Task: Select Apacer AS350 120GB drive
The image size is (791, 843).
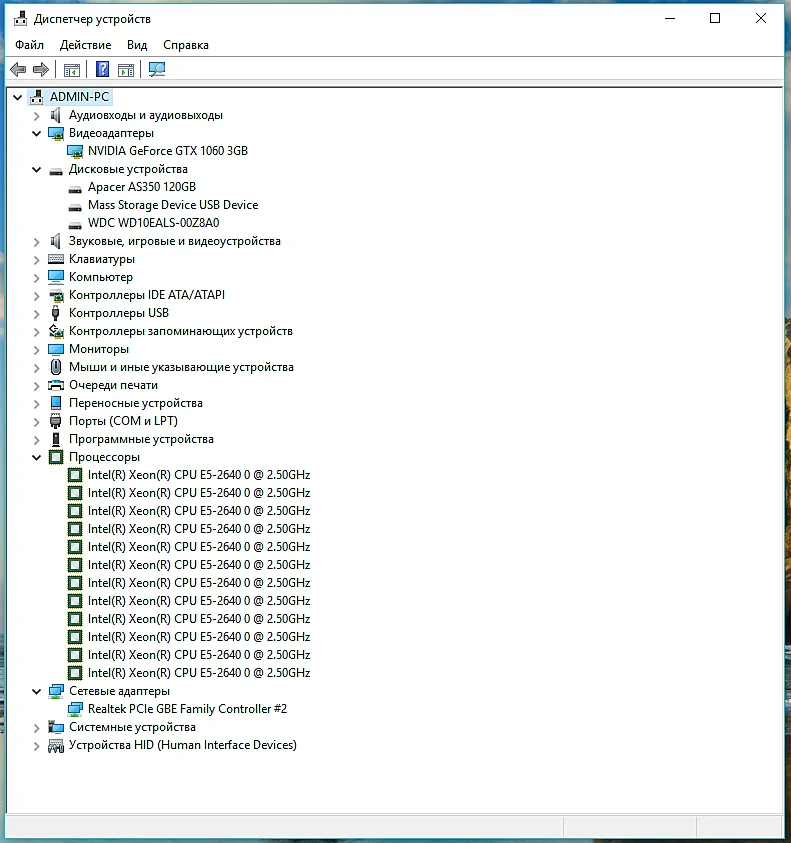Action: click(142, 187)
